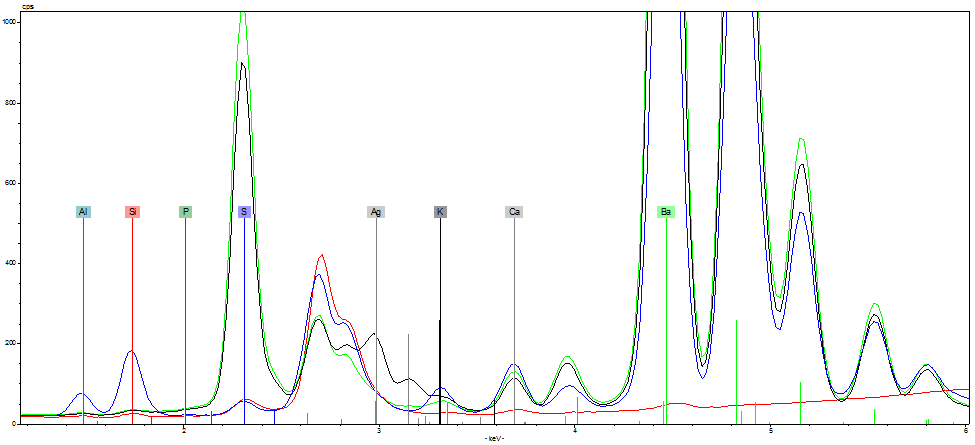975x445 pixels.
Task: Click the small blue aluminium peak
Action: 83,394
